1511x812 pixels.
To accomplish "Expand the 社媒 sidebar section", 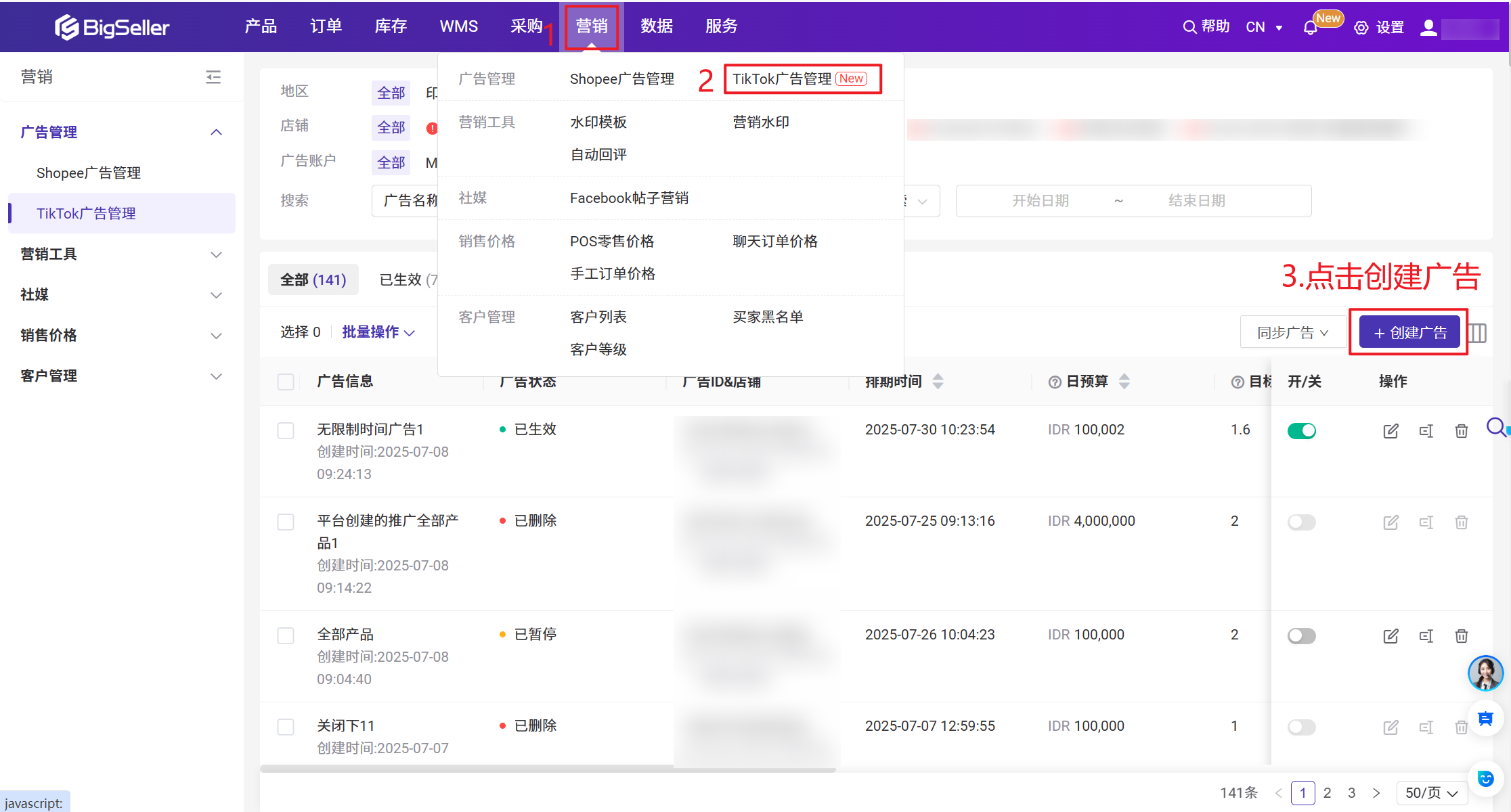I will coord(121,295).
